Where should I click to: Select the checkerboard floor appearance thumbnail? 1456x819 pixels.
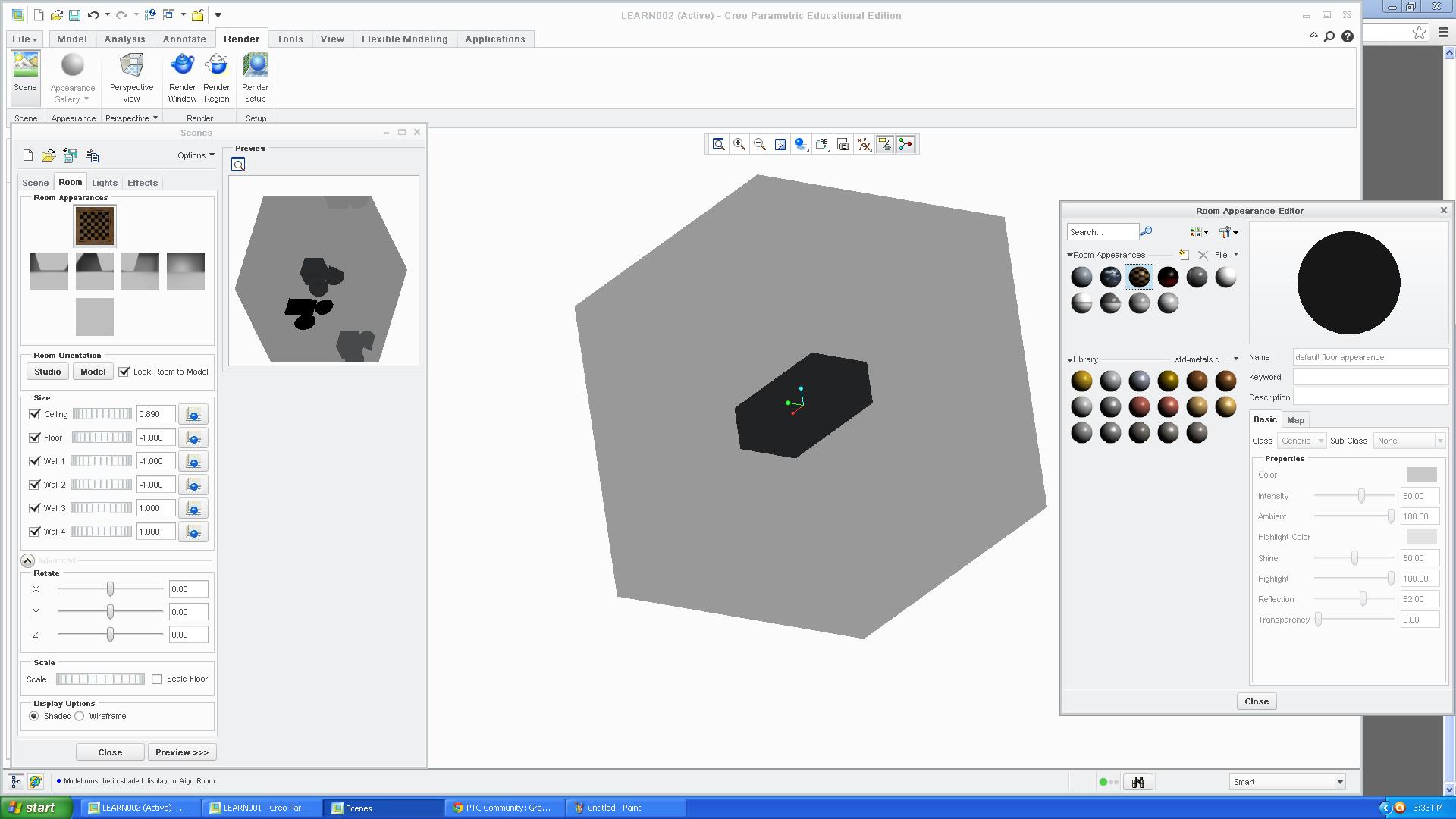pos(95,226)
